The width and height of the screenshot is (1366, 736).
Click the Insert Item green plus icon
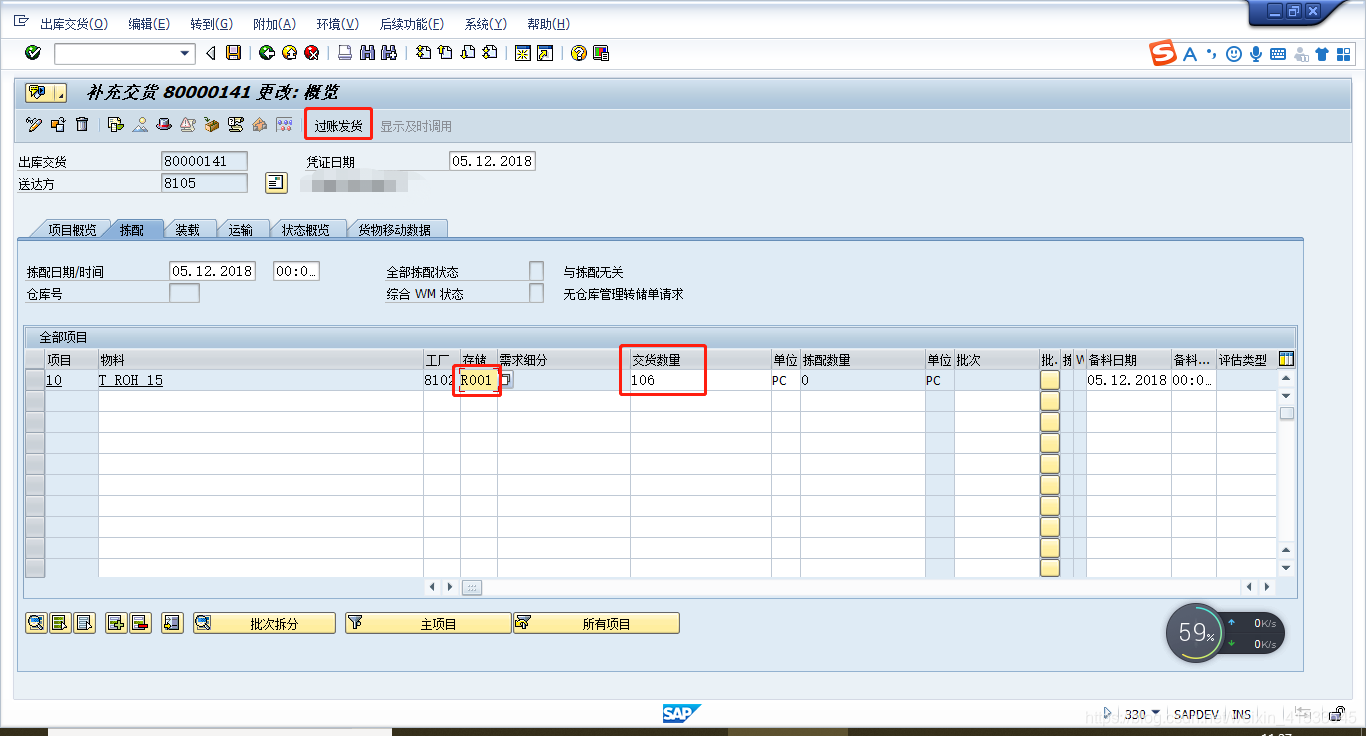115,623
